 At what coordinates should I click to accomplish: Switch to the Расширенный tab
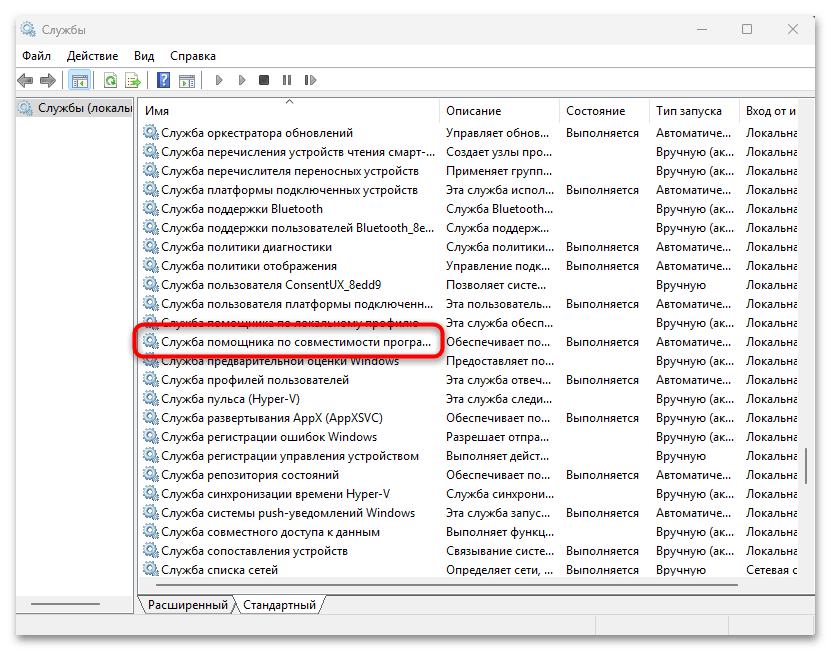pyautogui.click(x=188, y=605)
